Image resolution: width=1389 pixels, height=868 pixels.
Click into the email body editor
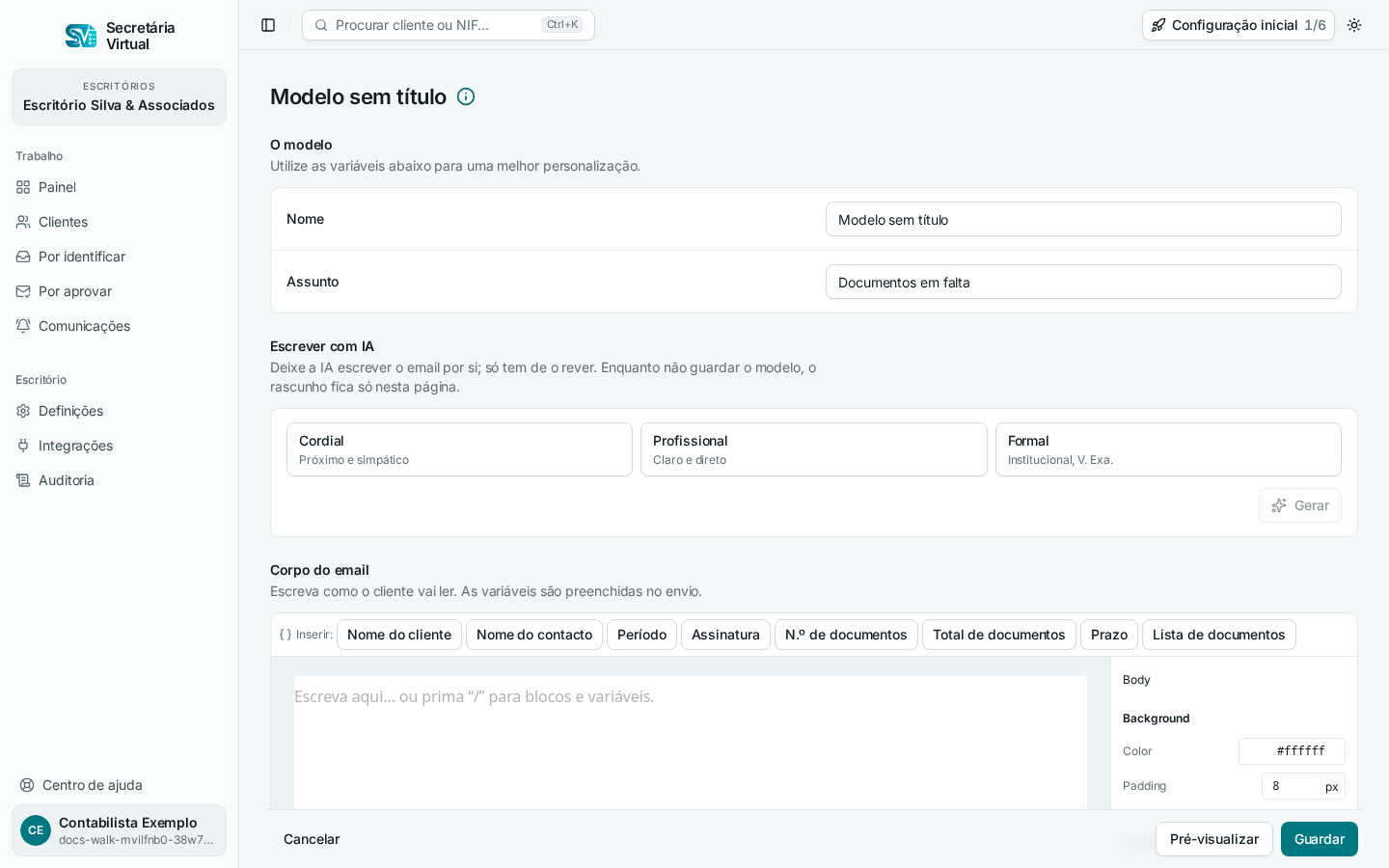coord(691,743)
